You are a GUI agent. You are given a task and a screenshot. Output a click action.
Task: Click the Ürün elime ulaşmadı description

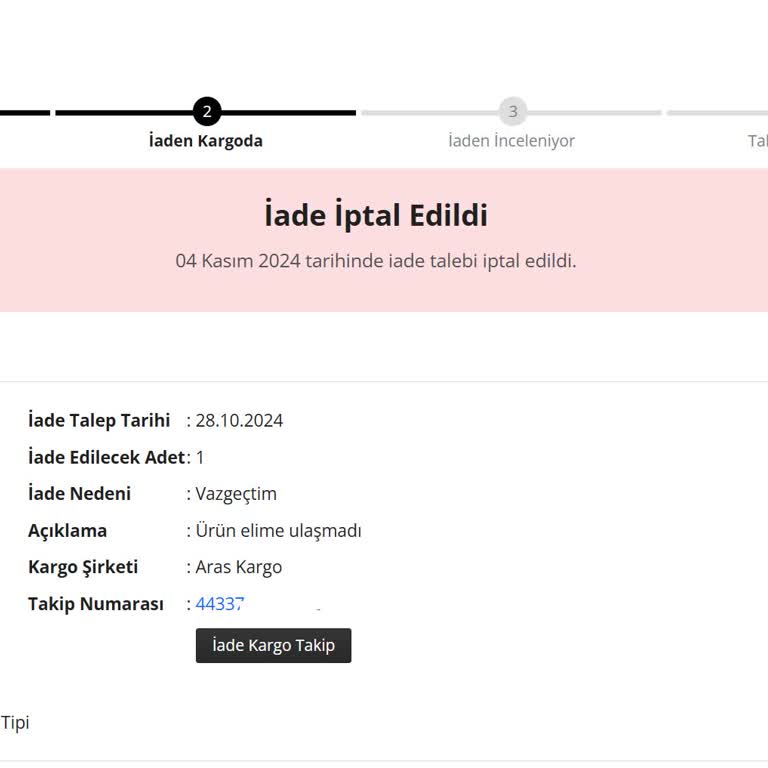tap(278, 530)
